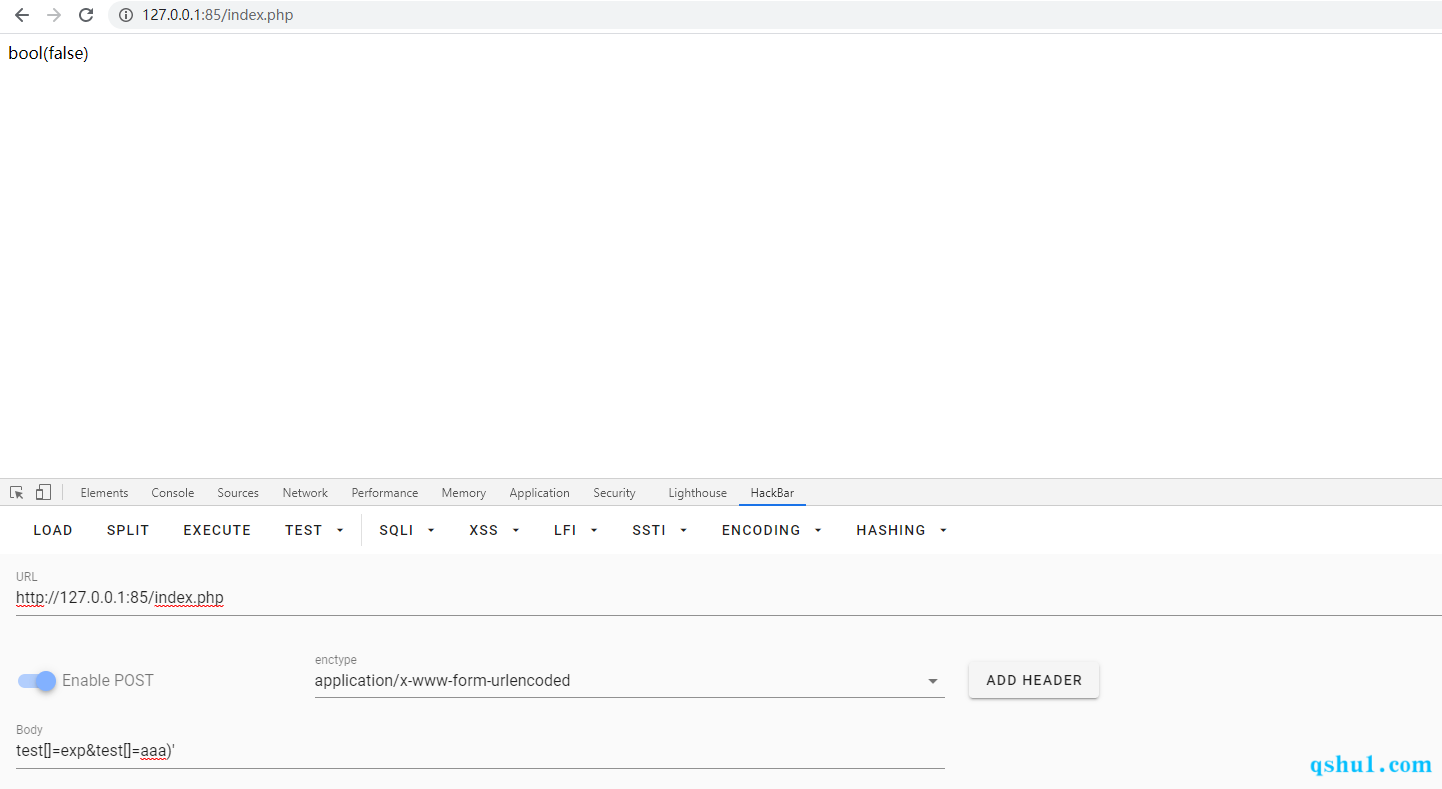Click the HackBar URL input field
The image size is (1442, 789).
728,598
